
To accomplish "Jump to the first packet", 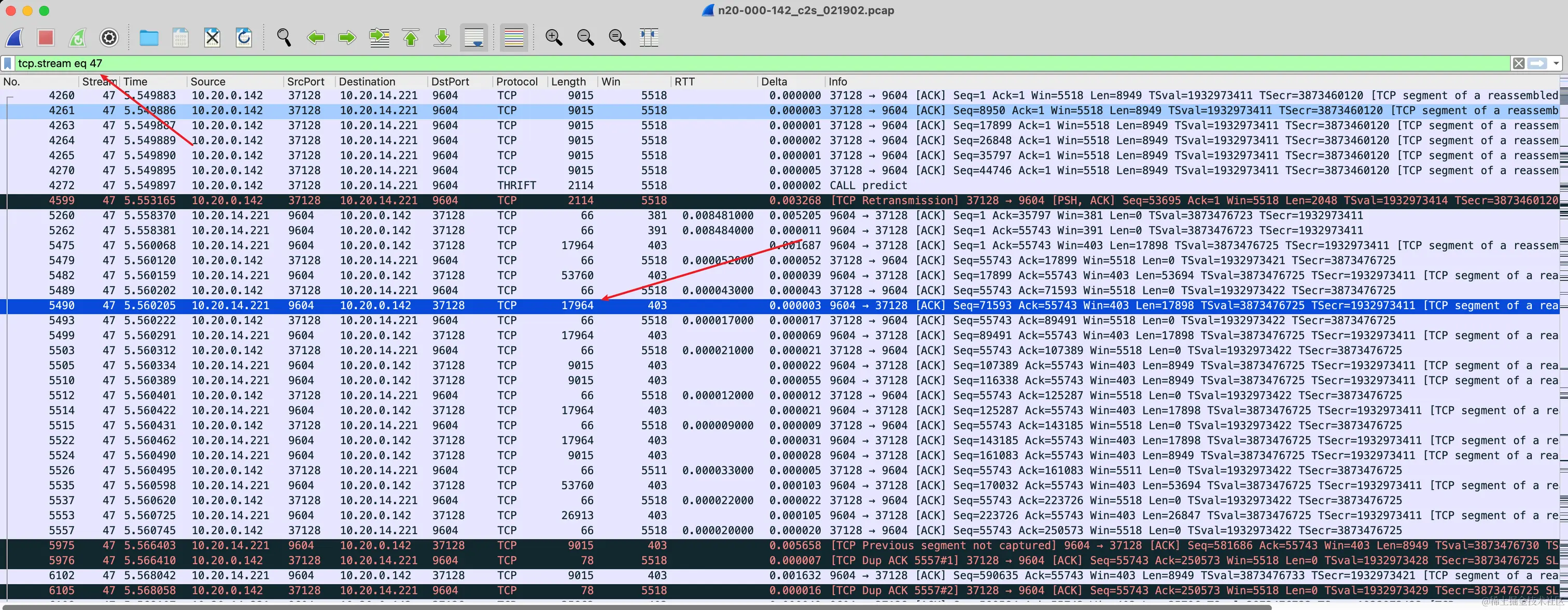I will (411, 38).
